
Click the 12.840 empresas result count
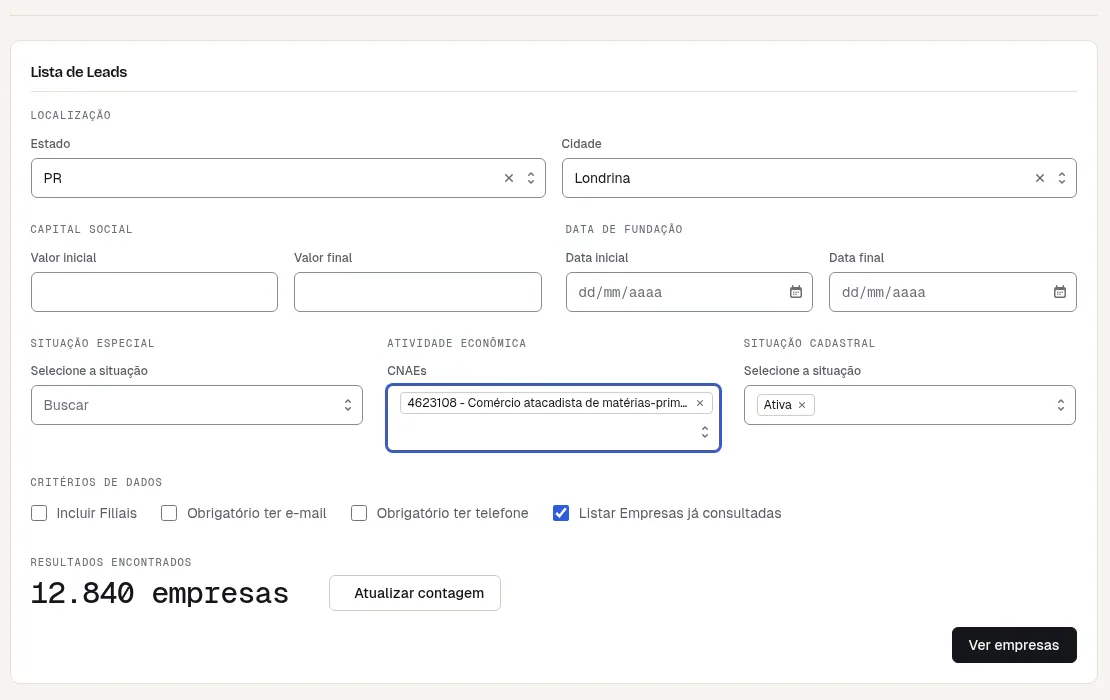pyautogui.click(x=160, y=594)
